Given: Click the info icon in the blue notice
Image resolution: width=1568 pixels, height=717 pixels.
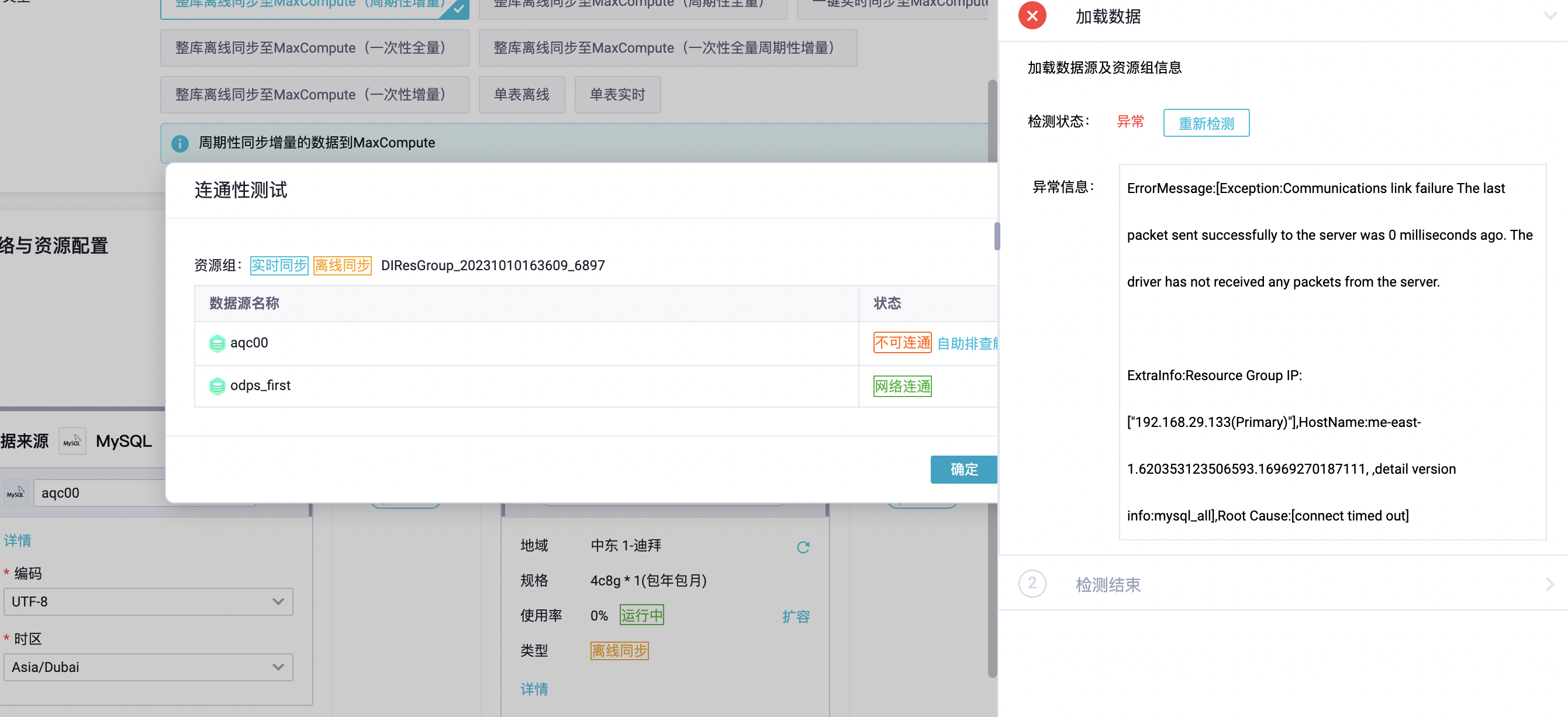Looking at the screenshot, I should [x=179, y=143].
